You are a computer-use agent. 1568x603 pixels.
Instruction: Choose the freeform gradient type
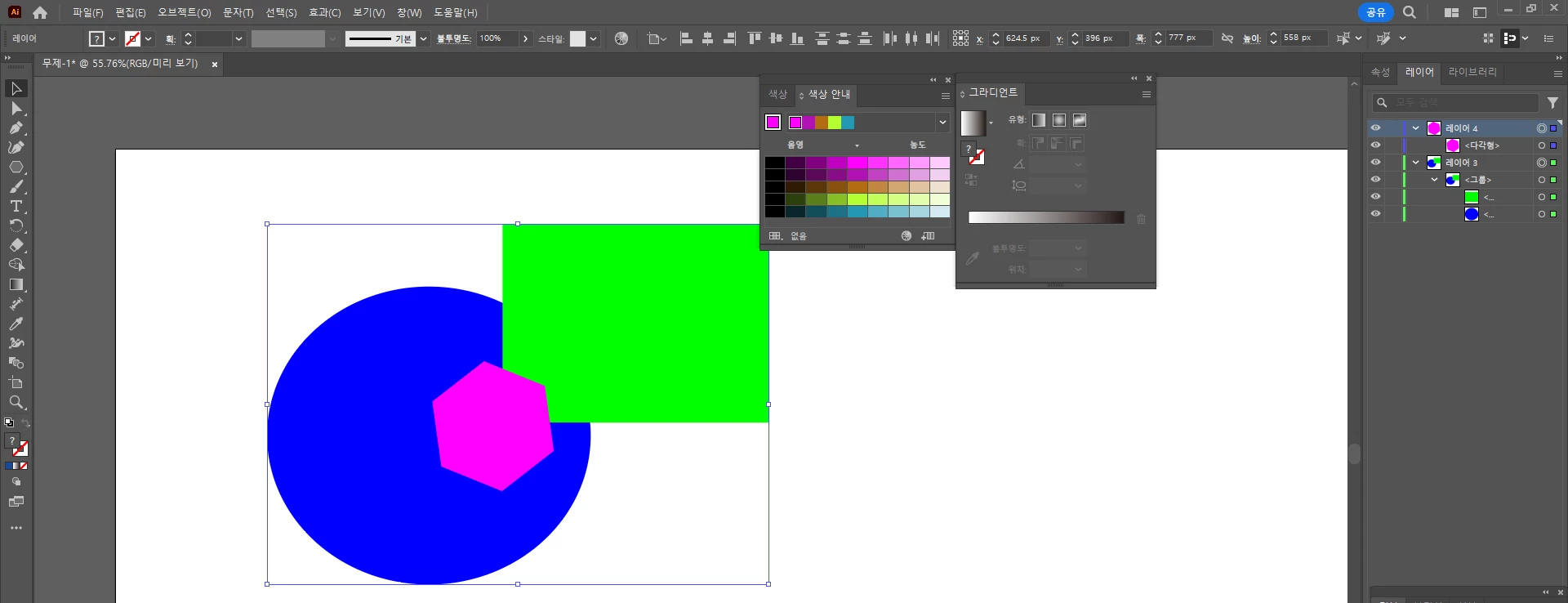1080,120
